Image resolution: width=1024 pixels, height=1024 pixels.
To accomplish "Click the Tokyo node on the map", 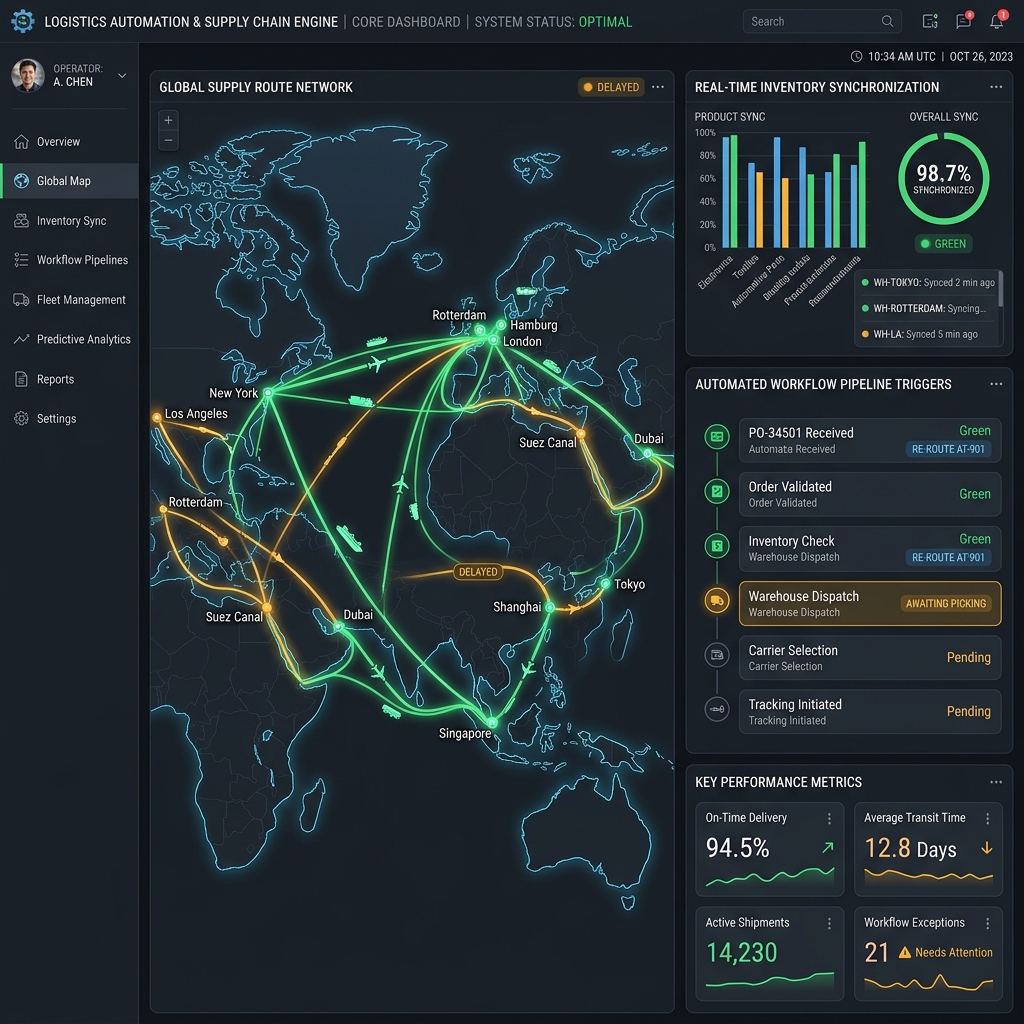I will tap(605, 584).
